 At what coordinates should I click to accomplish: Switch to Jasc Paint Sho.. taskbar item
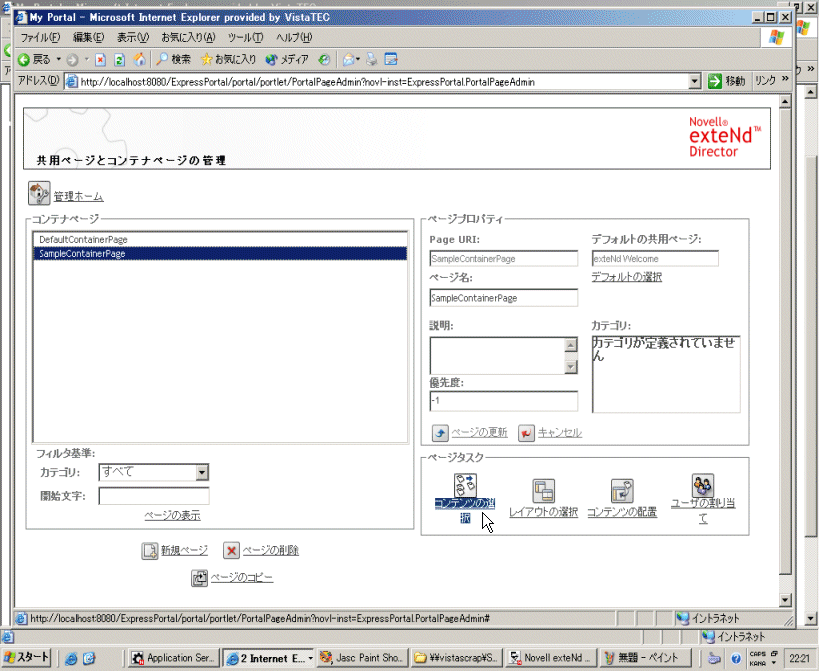tap(363, 658)
